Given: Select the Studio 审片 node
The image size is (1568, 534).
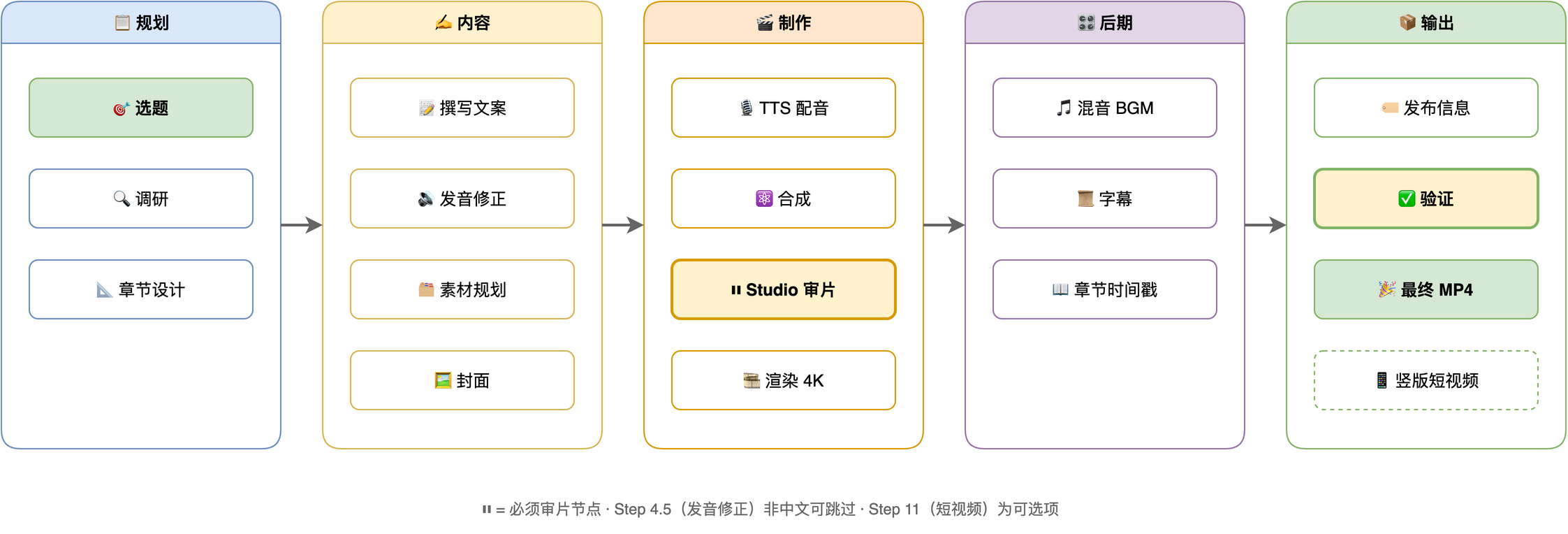Looking at the screenshot, I should point(784,289).
